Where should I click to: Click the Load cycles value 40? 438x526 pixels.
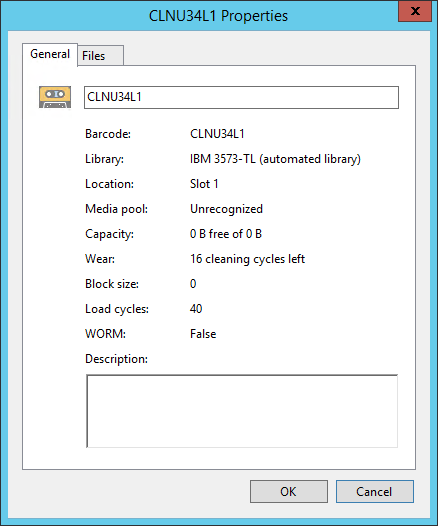tap(196, 309)
